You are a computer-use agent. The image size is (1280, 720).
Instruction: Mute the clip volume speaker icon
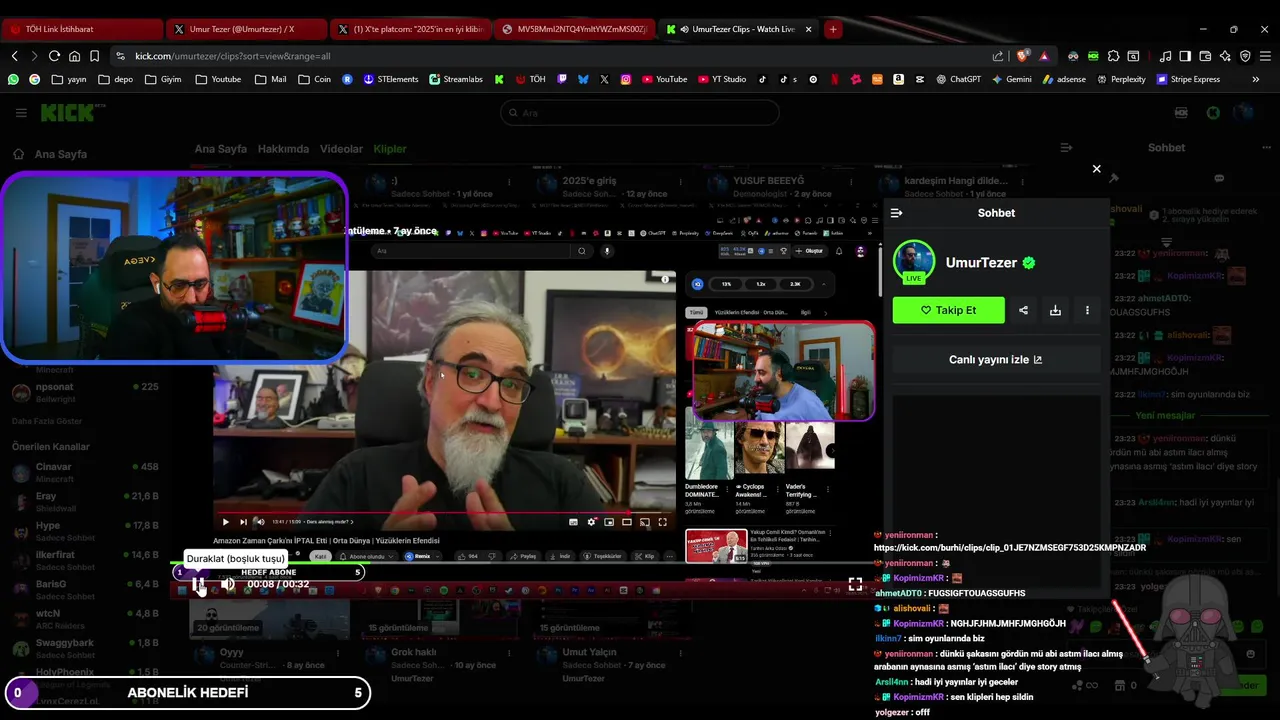228,584
